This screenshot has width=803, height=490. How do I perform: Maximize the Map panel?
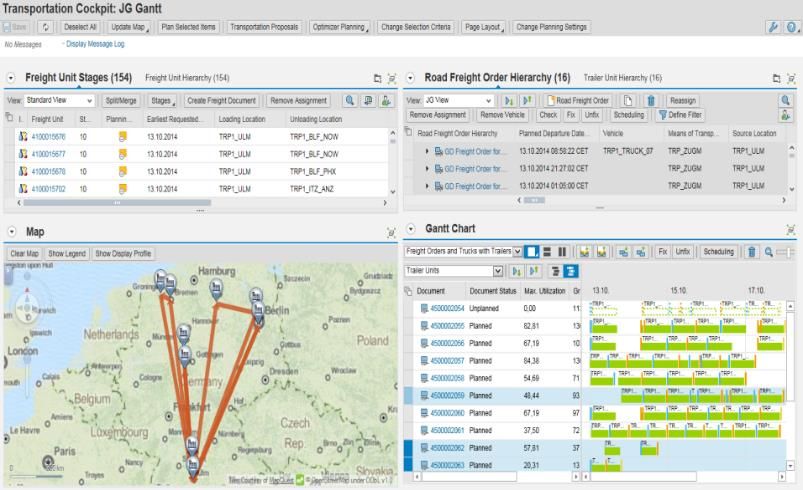[x=391, y=233]
